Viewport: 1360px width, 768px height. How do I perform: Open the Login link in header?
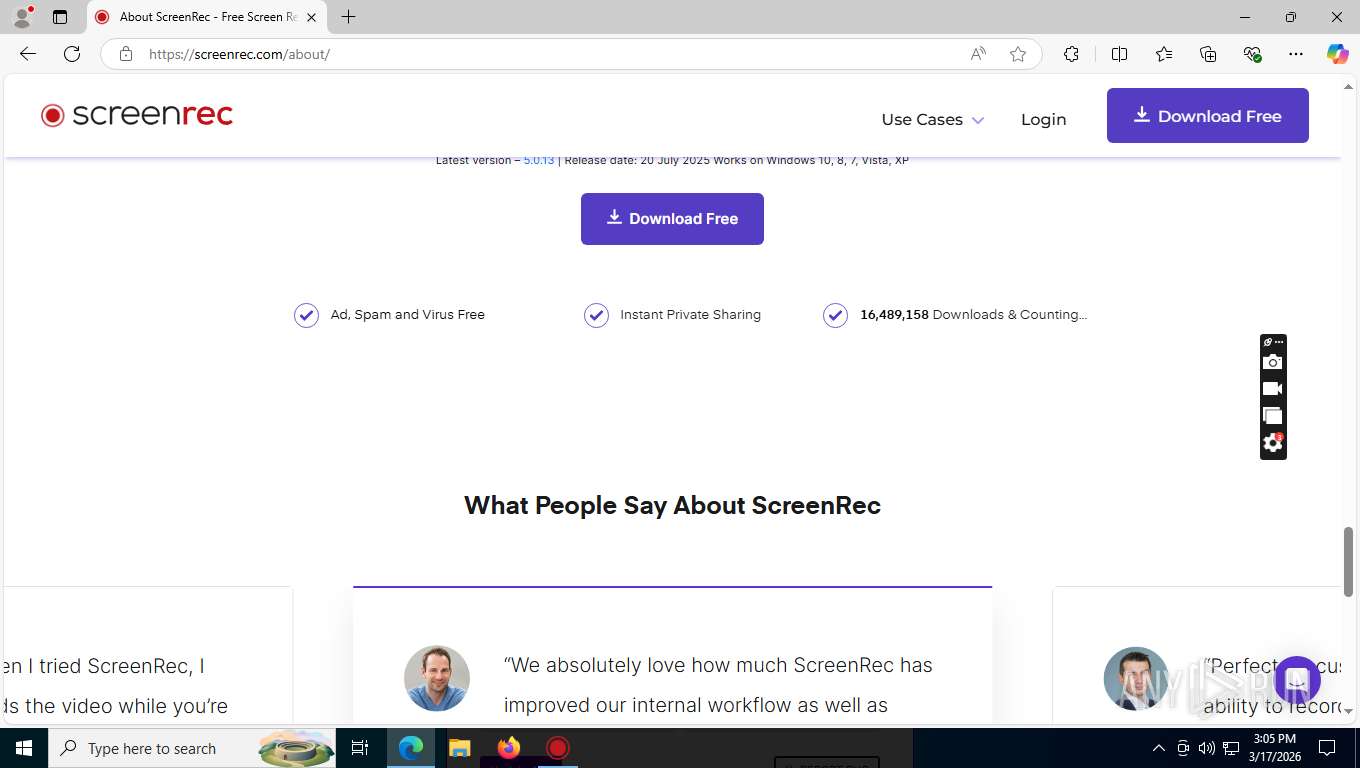click(1043, 119)
